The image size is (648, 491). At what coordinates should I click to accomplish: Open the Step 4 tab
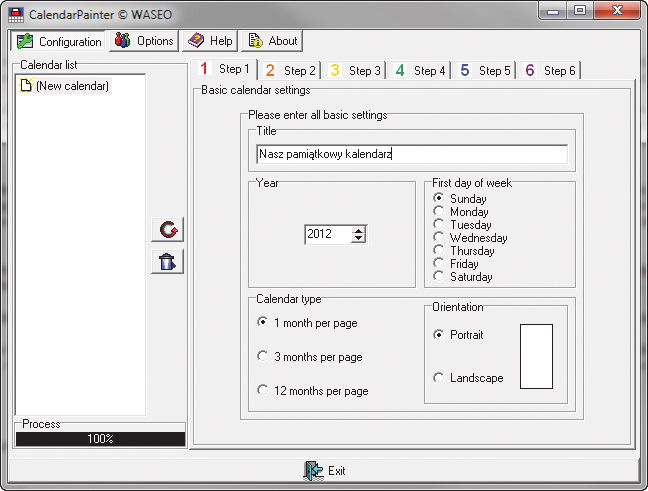click(420, 71)
